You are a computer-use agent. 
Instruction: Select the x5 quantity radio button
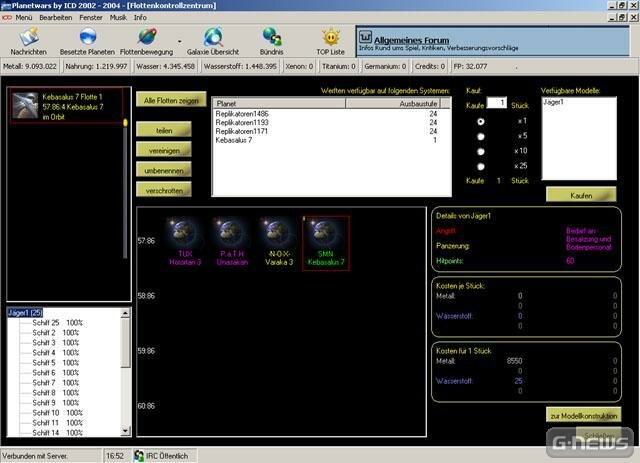(x=481, y=136)
